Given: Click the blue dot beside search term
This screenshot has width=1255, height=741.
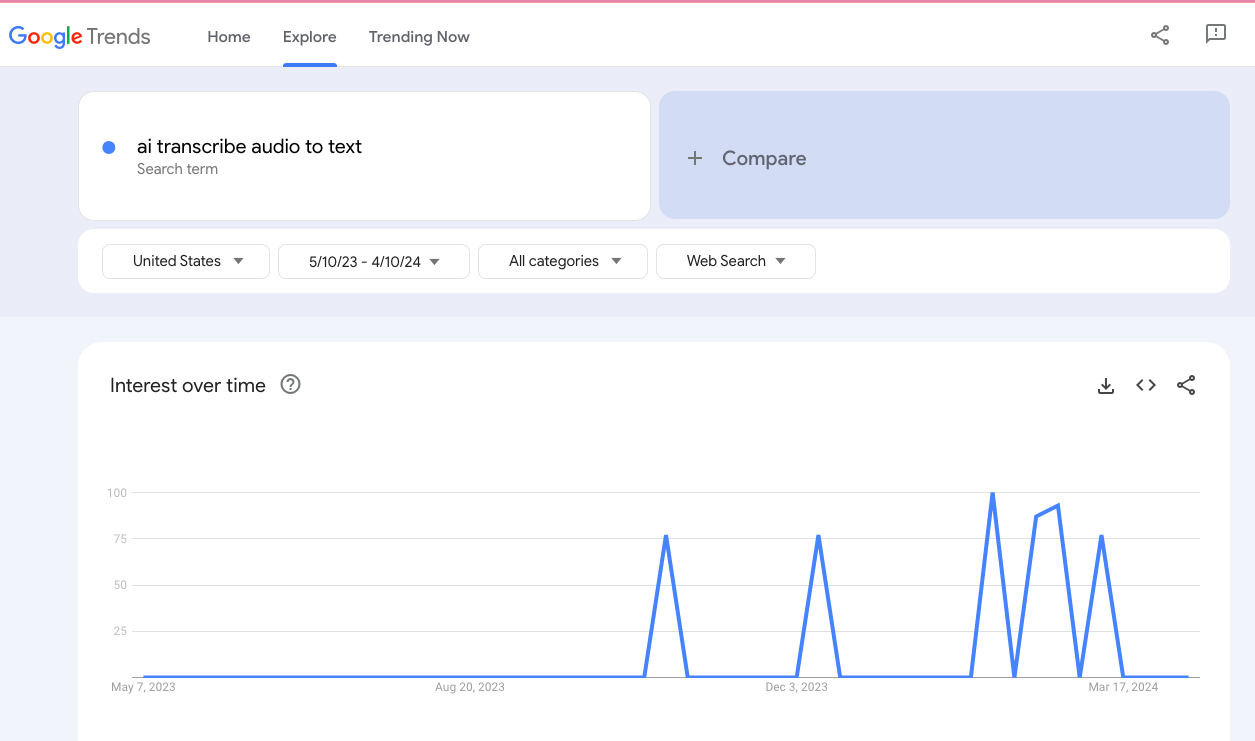Looking at the screenshot, I should click(109, 147).
